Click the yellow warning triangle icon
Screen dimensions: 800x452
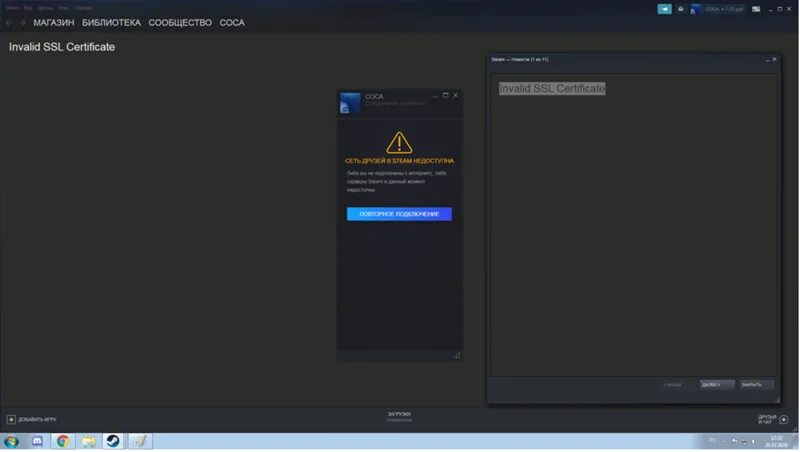point(399,142)
